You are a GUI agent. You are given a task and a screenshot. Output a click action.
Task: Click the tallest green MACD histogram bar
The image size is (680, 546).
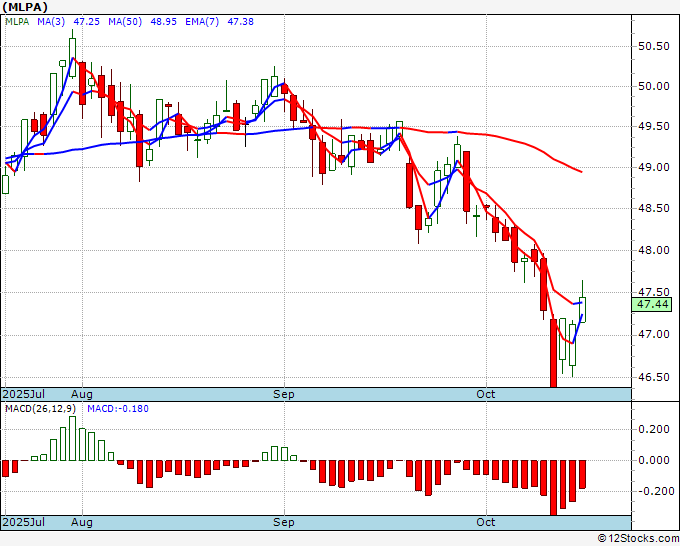pos(72,438)
